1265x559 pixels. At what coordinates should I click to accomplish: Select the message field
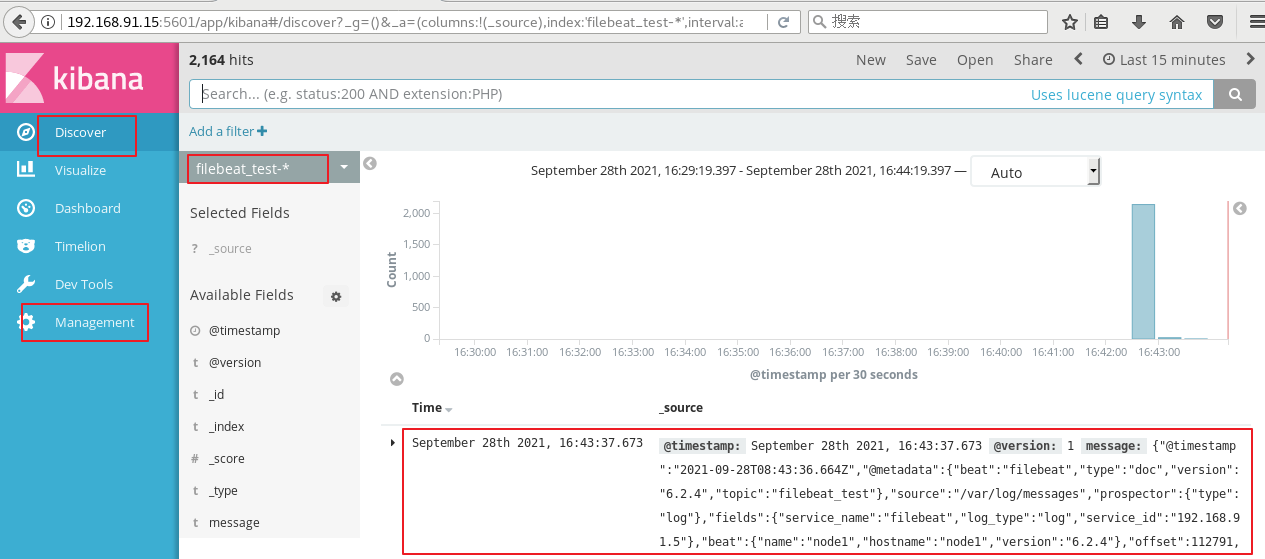[234, 523]
